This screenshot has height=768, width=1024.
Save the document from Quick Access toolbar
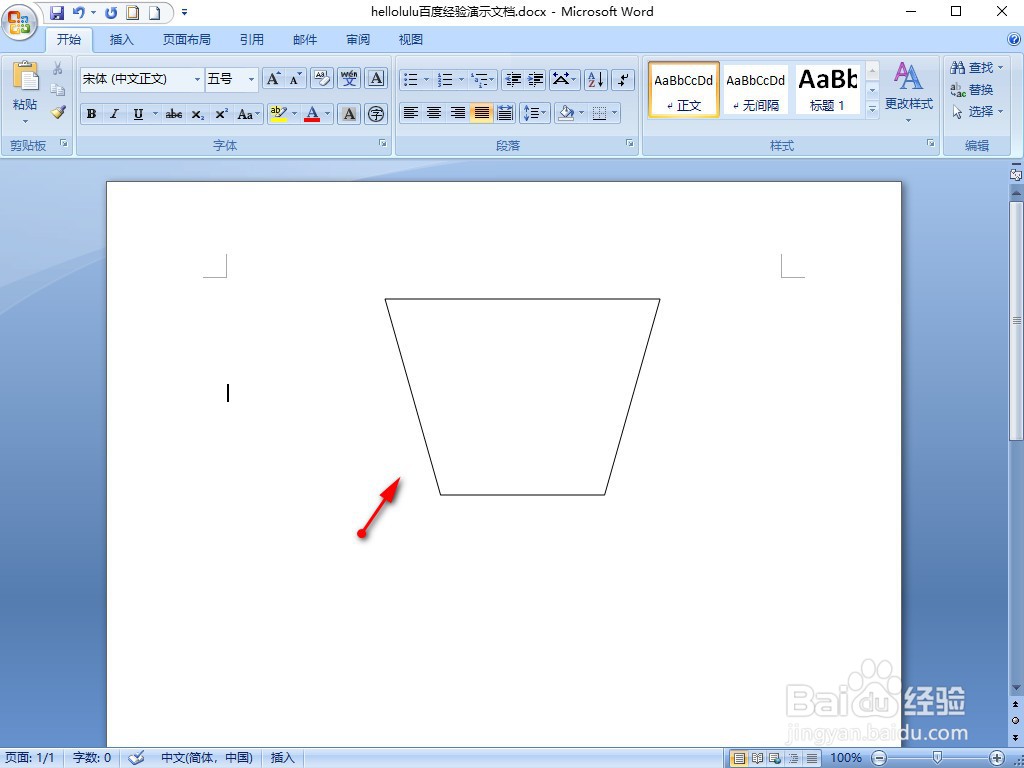click(57, 12)
